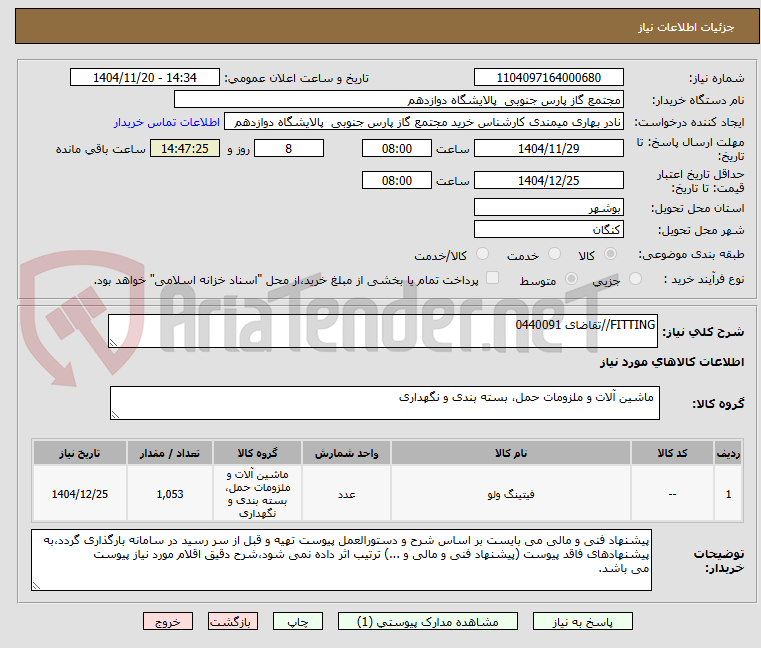This screenshot has width=761, height=648.
Task: Toggle the اسناد خزانه اسلامی payment checkbox
Action: 492,278
